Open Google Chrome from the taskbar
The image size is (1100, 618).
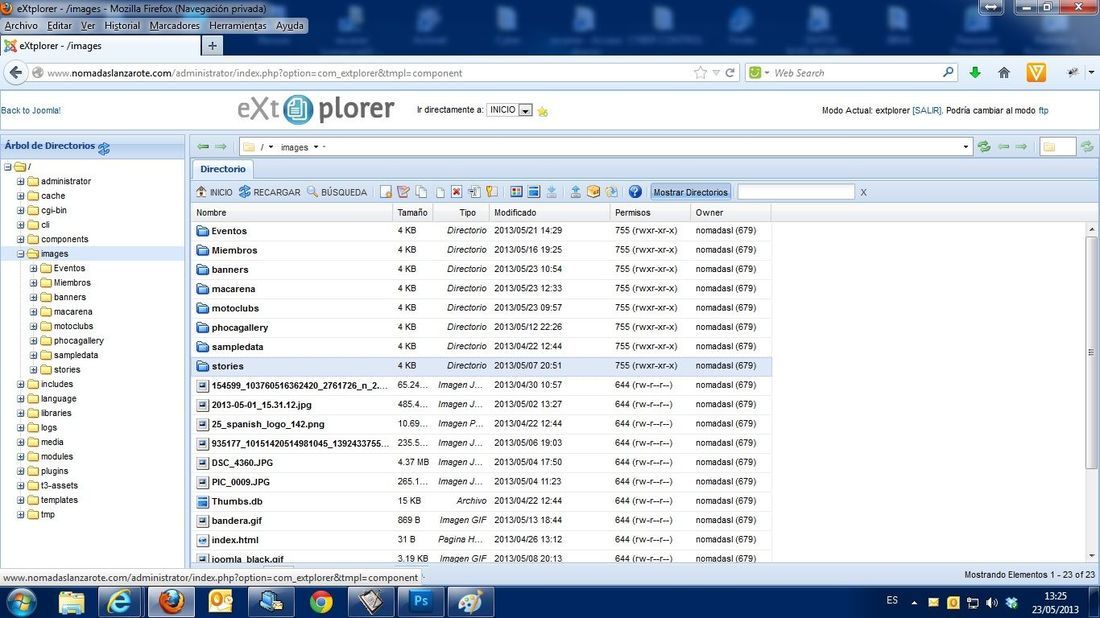pyautogui.click(x=321, y=602)
